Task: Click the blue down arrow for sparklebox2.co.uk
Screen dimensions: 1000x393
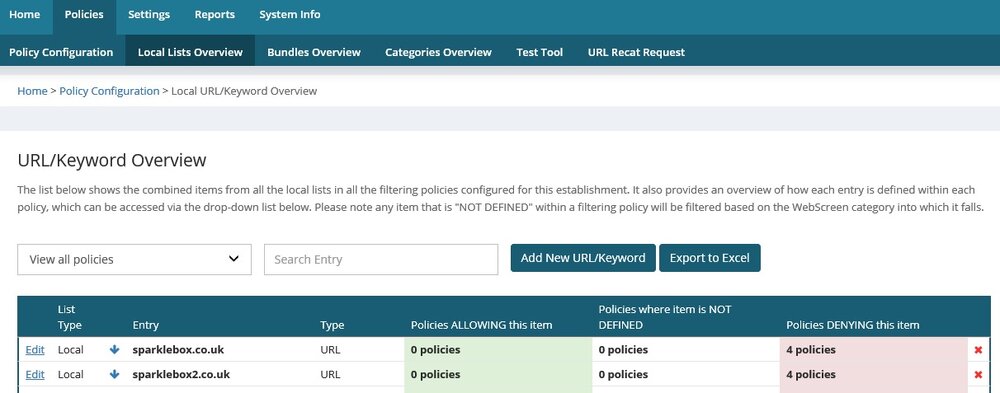Action: (115, 374)
